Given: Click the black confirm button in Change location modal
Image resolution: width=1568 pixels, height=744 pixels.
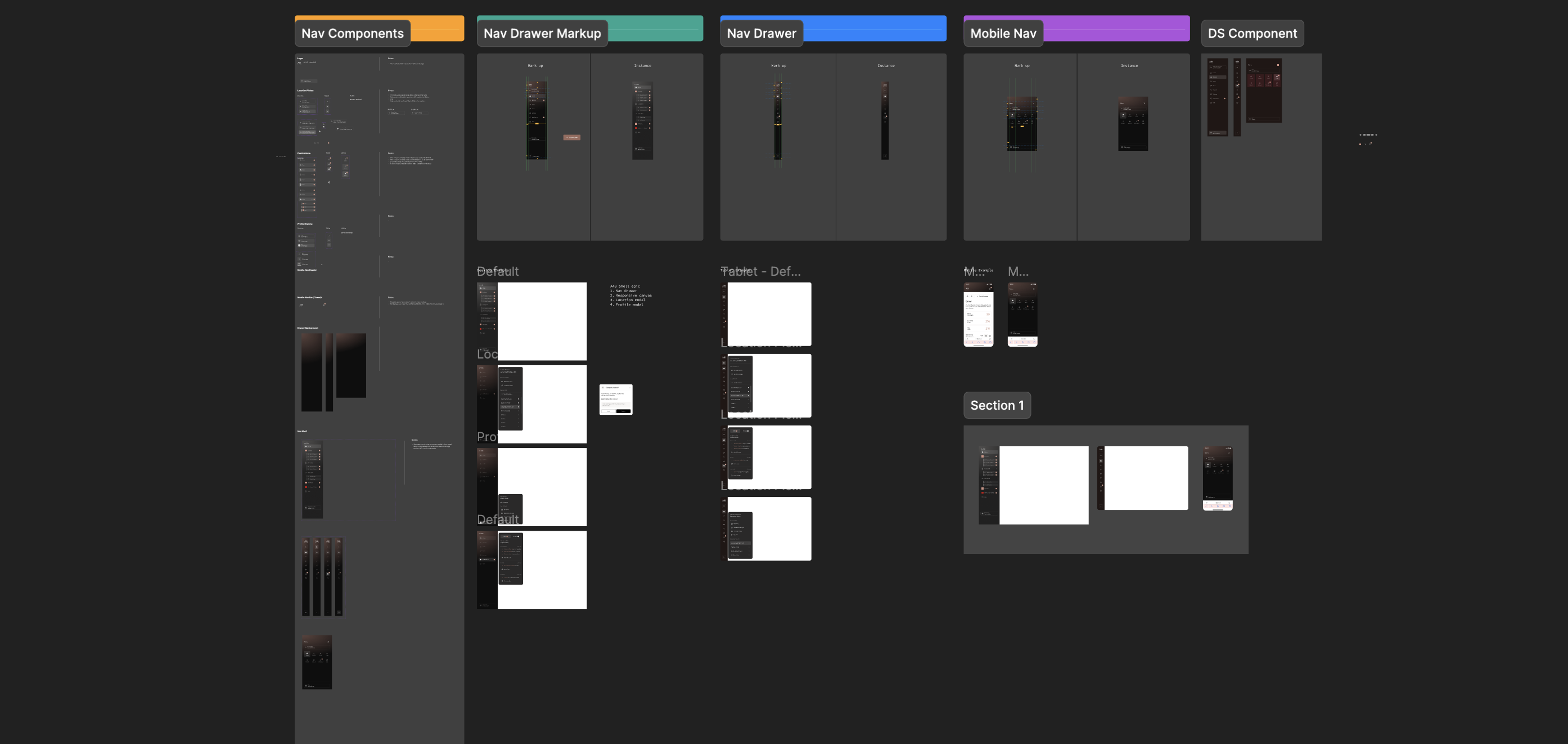Looking at the screenshot, I should (623, 411).
